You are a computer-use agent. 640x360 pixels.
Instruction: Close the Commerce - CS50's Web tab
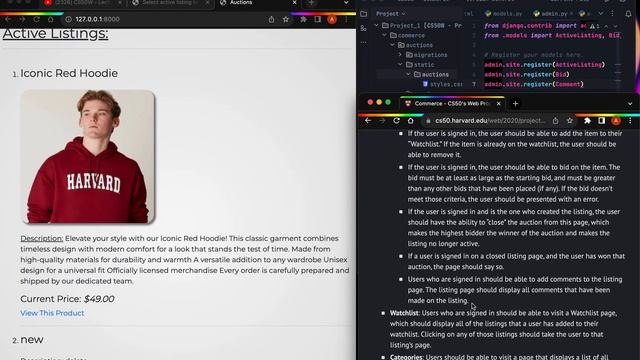(x=498, y=104)
